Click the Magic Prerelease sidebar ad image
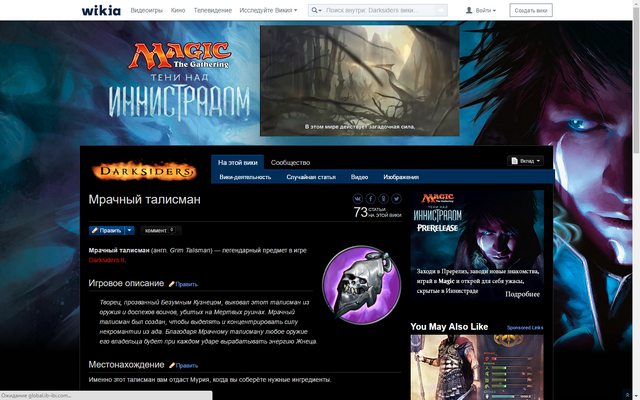Image resolution: width=640 pixels, height=400 pixels. click(x=477, y=246)
